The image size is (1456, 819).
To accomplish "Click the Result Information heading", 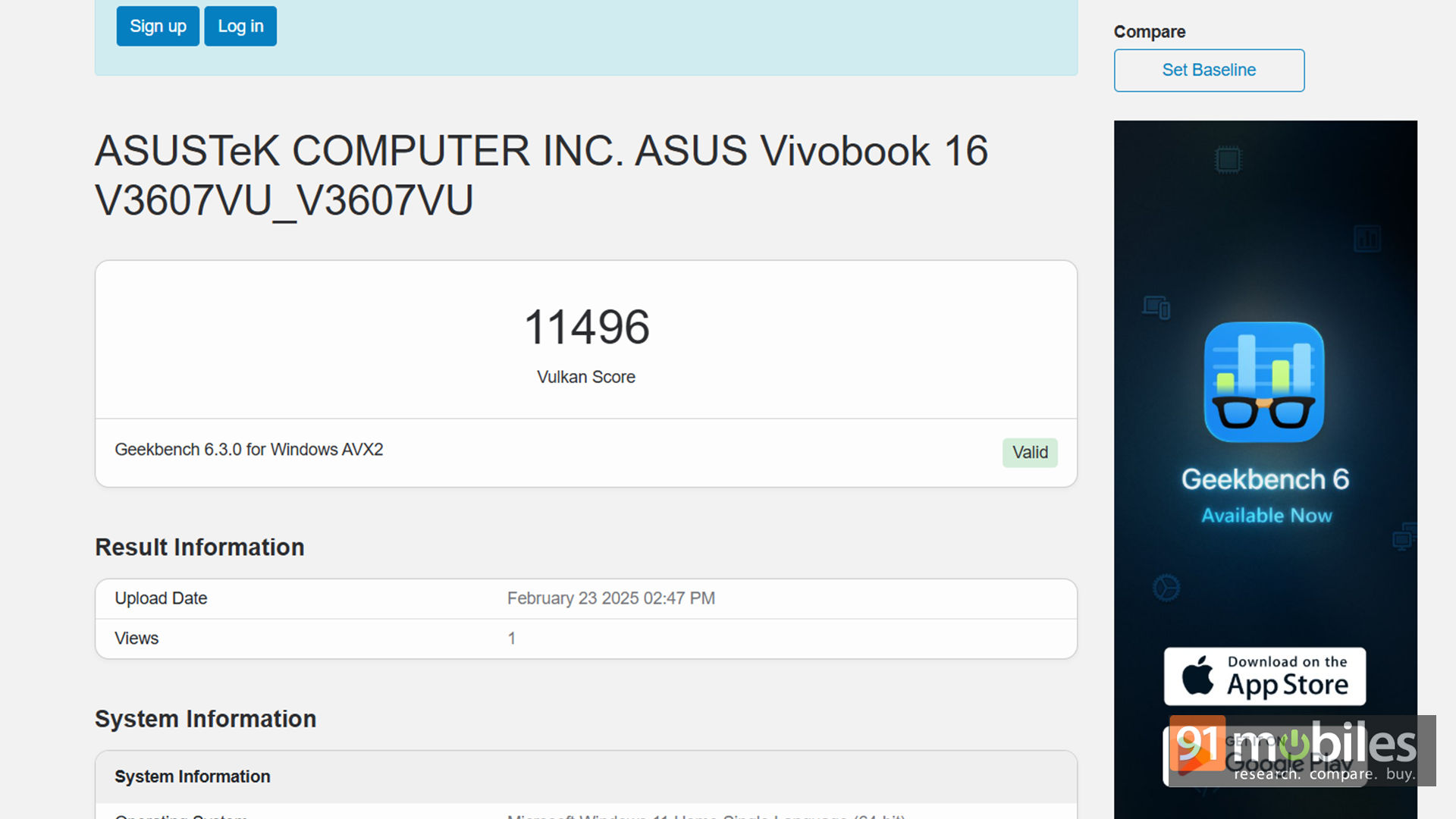I will (199, 548).
